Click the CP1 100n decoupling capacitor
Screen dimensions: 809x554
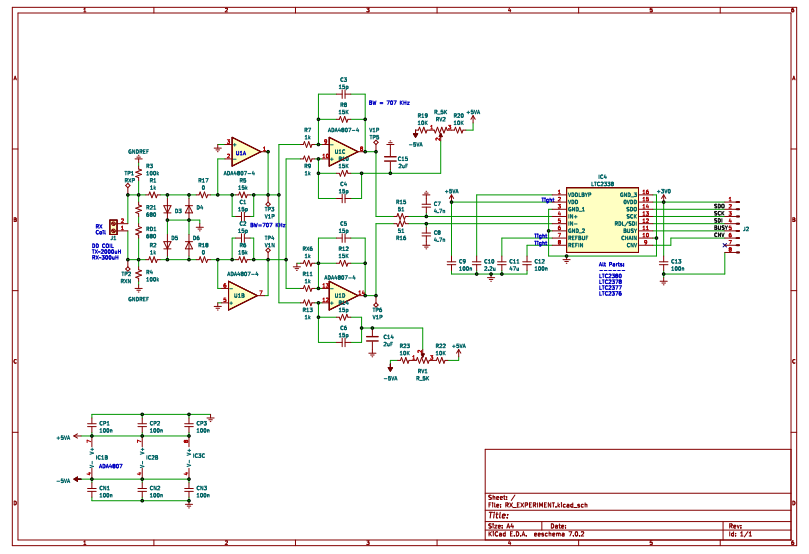click(92, 426)
